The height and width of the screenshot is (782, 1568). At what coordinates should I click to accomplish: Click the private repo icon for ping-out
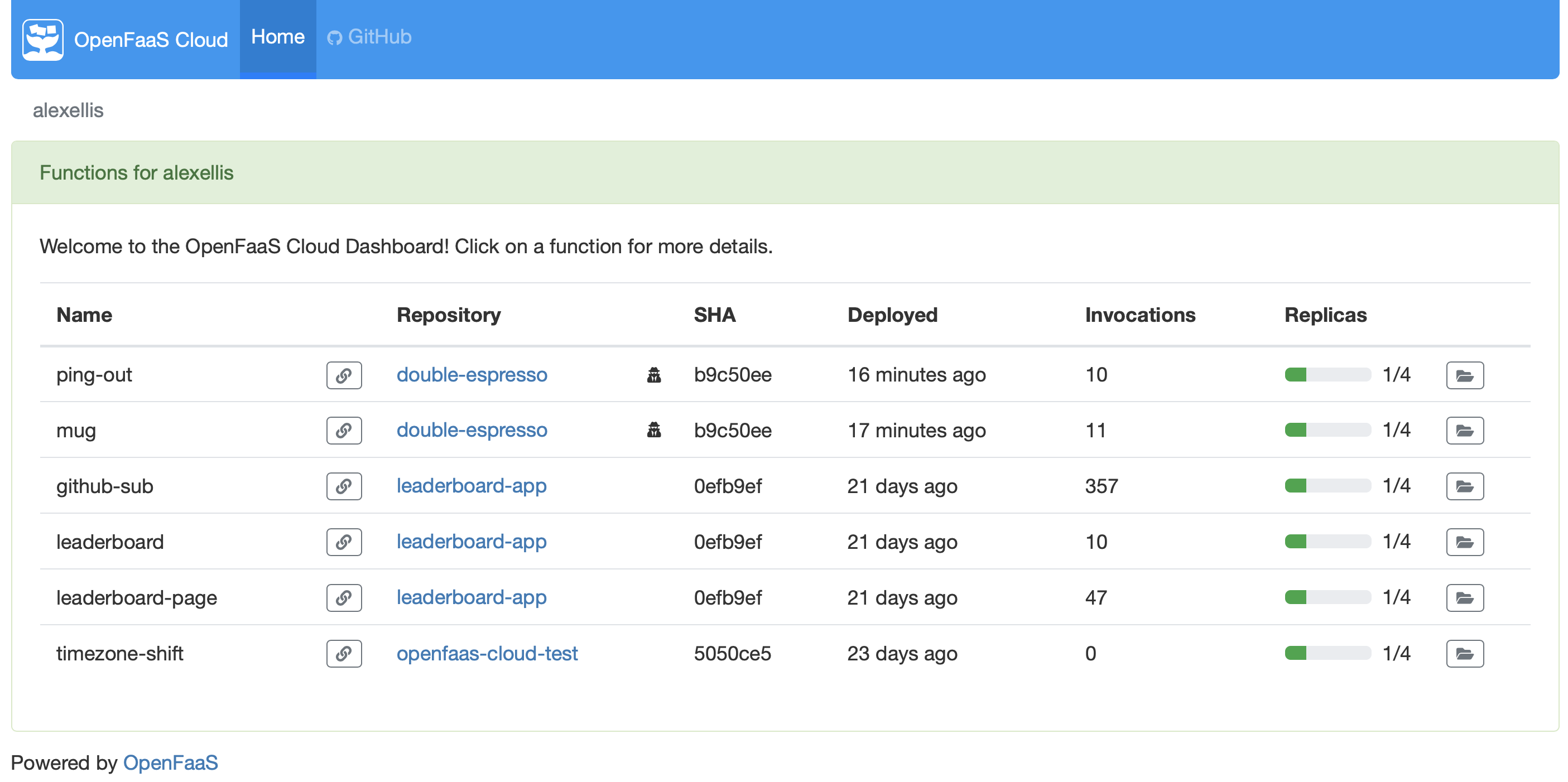(x=654, y=375)
